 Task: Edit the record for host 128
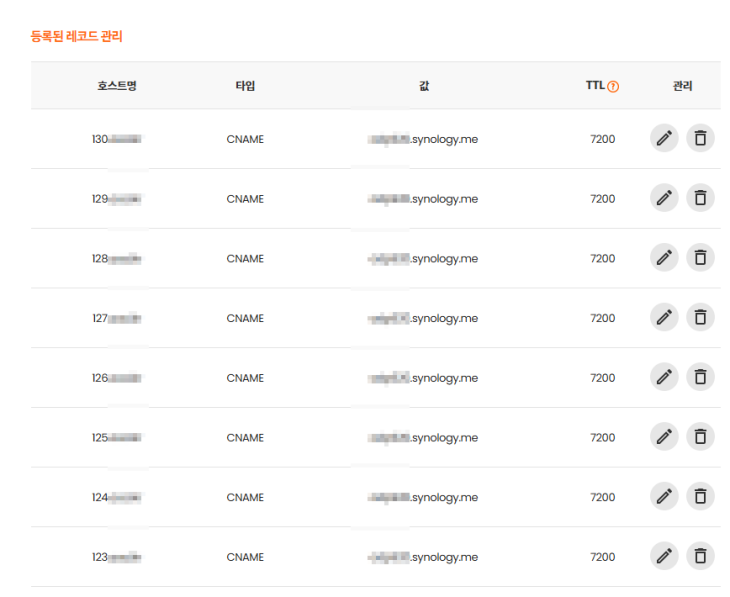pos(664,258)
